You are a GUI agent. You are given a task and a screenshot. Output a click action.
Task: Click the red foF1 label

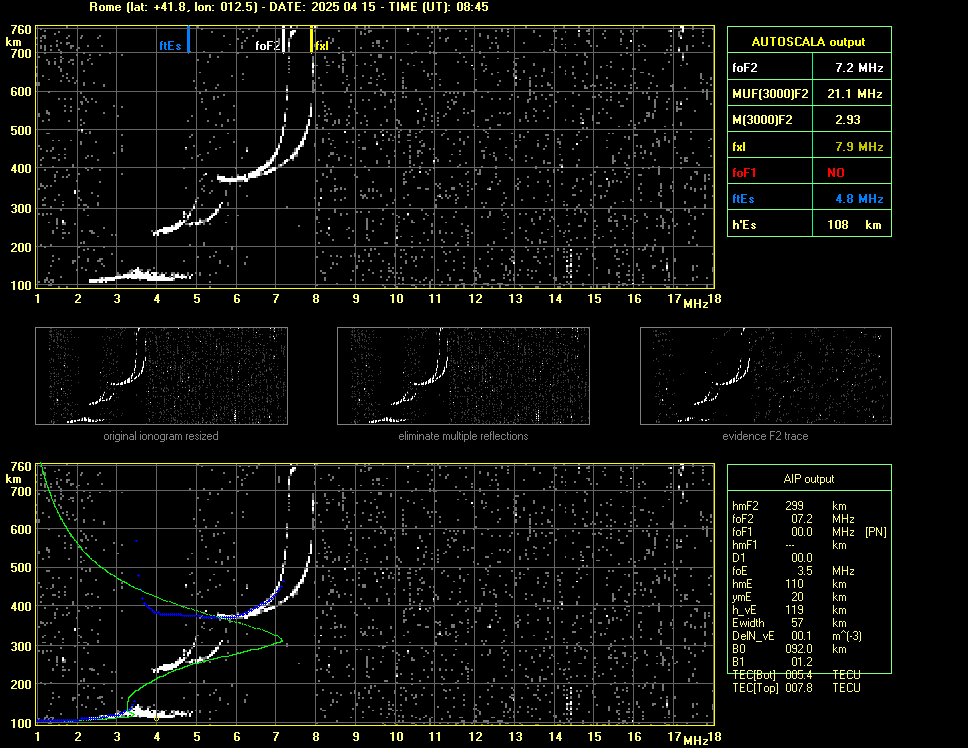(744, 173)
